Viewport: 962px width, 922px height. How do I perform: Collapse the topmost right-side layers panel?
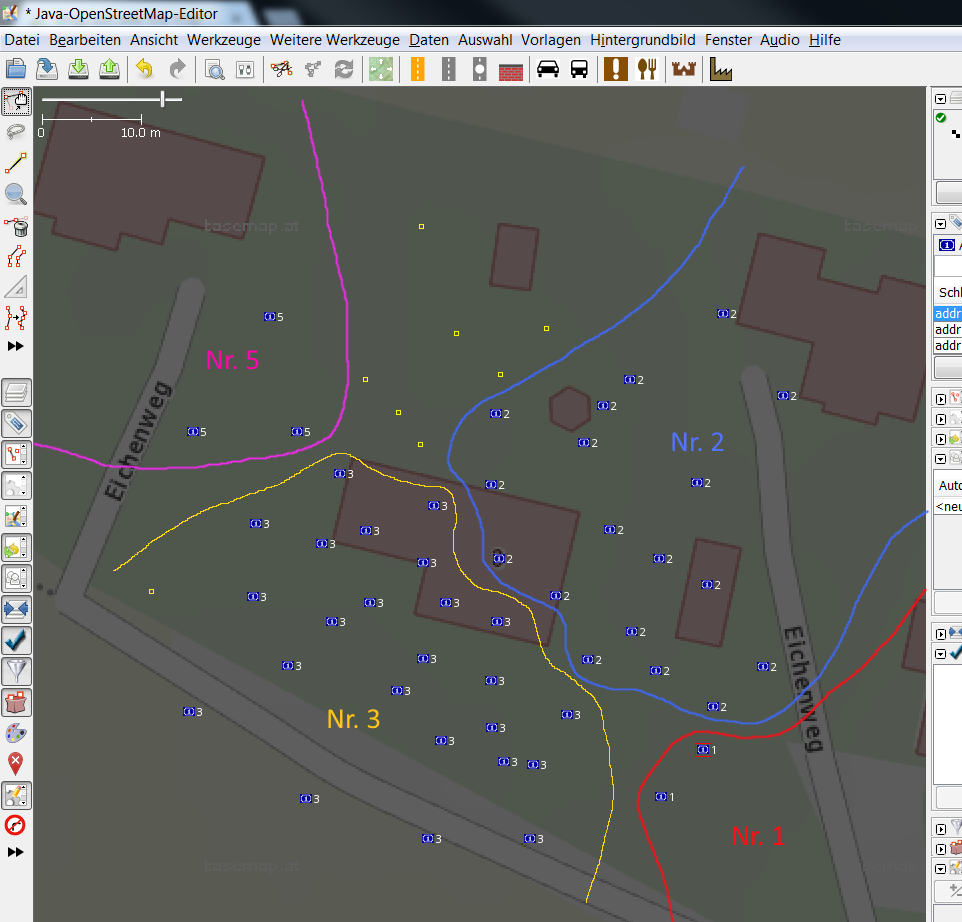point(940,98)
